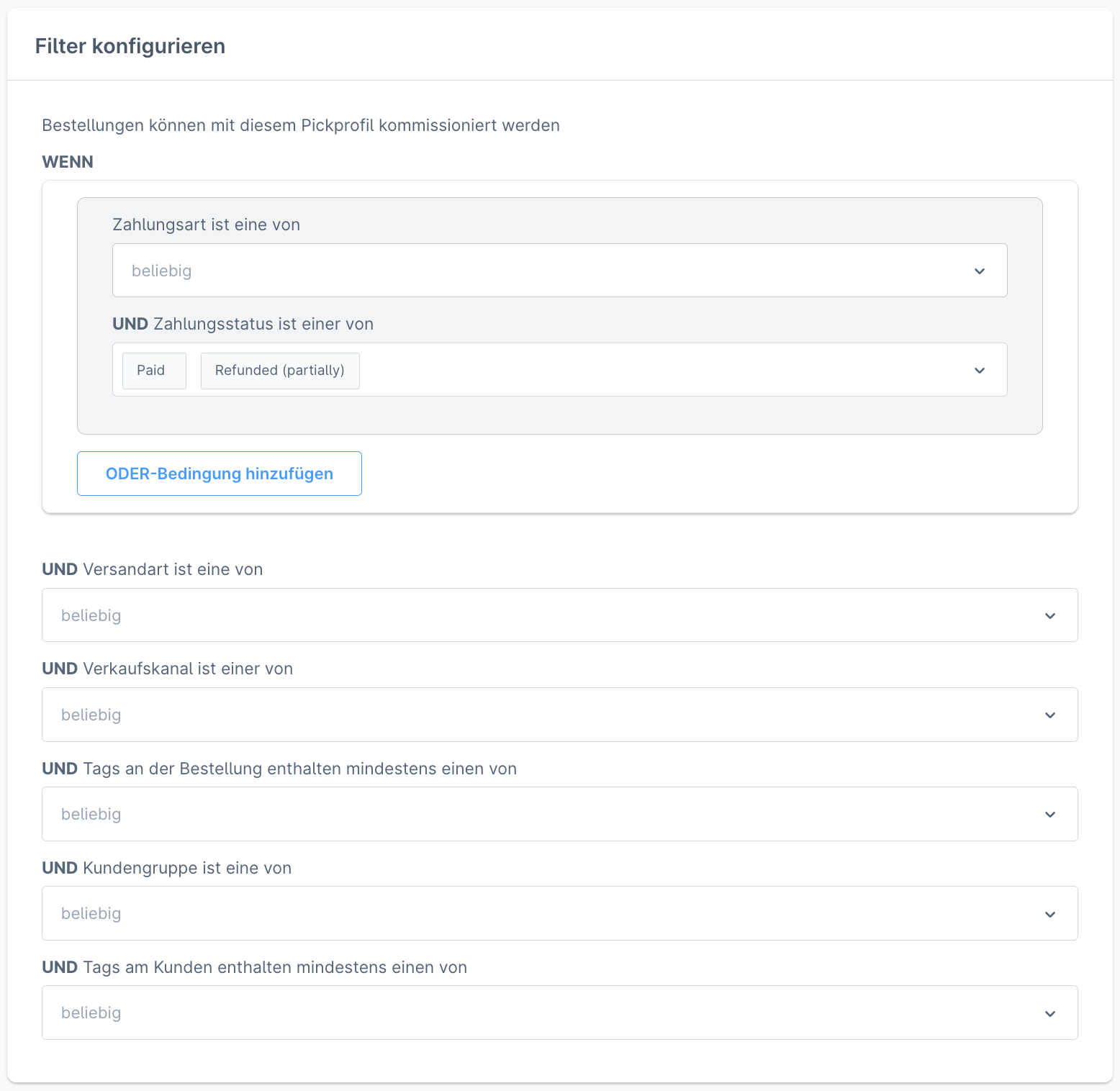
Task: Click chevron of the order tags dropdown
Action: coord(1050,815)
